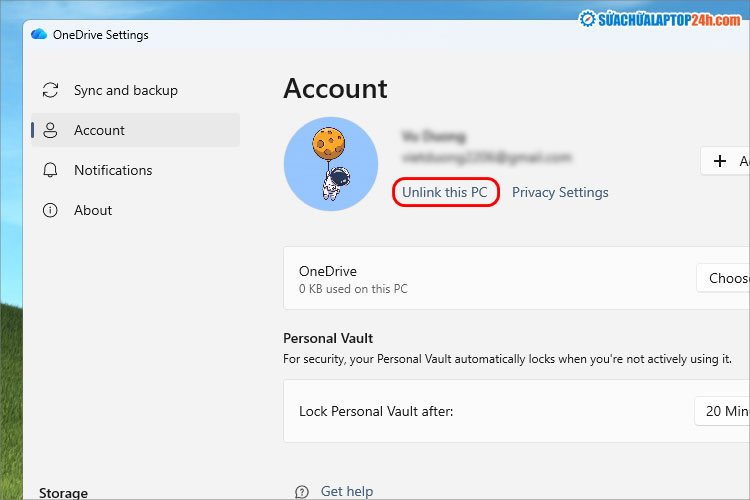
Task: Select the Account label in sidebar
Action: (99, 131)
